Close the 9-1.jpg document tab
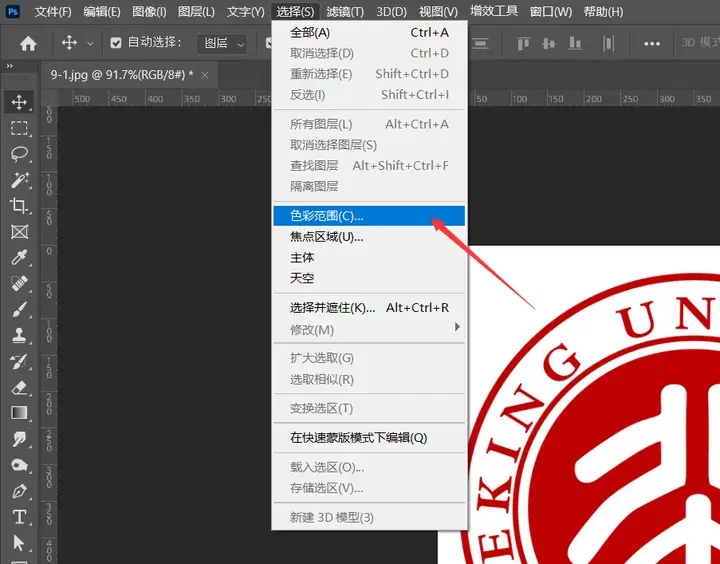 click(205, 75)
